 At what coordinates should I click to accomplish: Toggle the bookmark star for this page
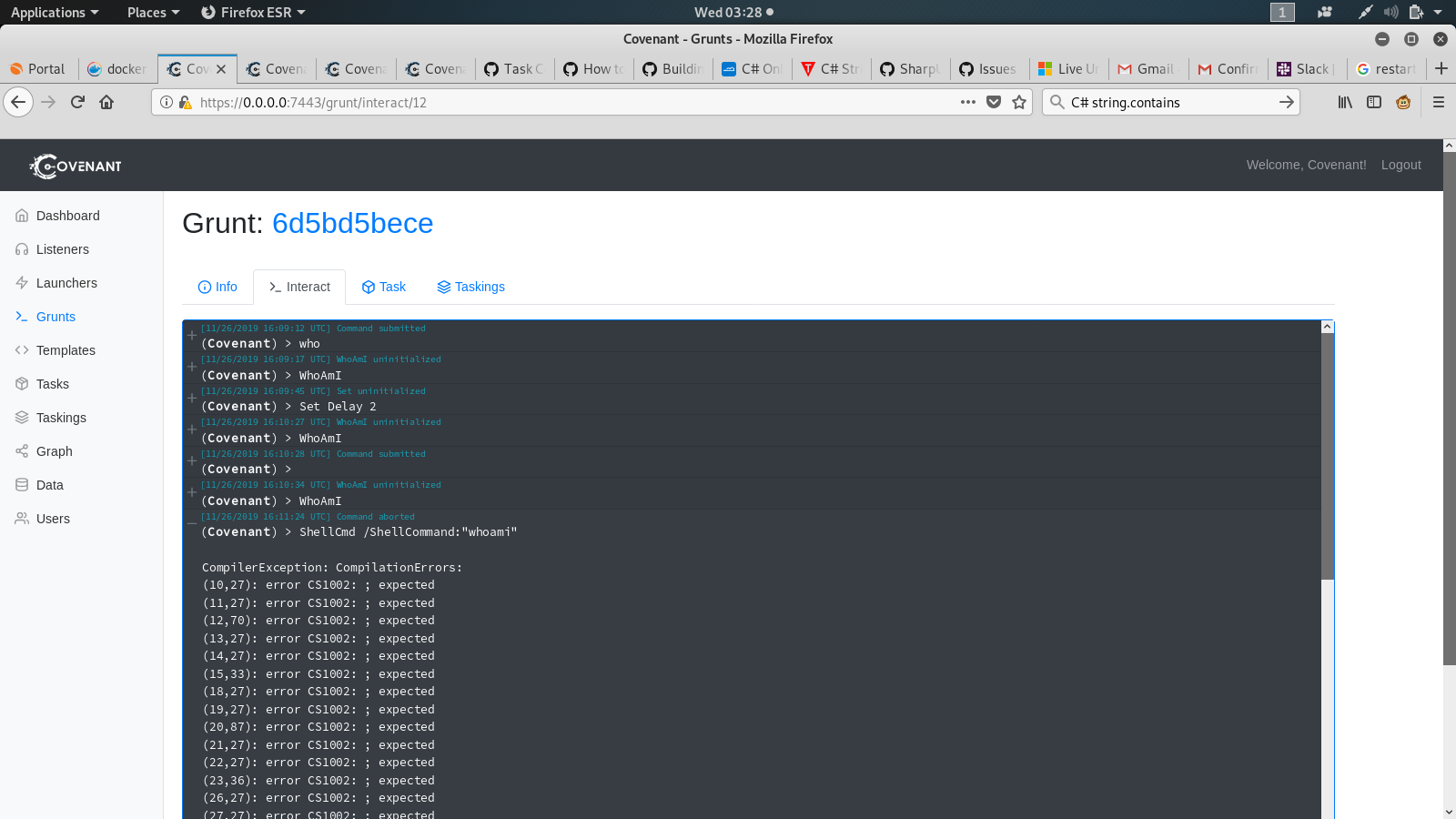click(x=1018, y=102)
